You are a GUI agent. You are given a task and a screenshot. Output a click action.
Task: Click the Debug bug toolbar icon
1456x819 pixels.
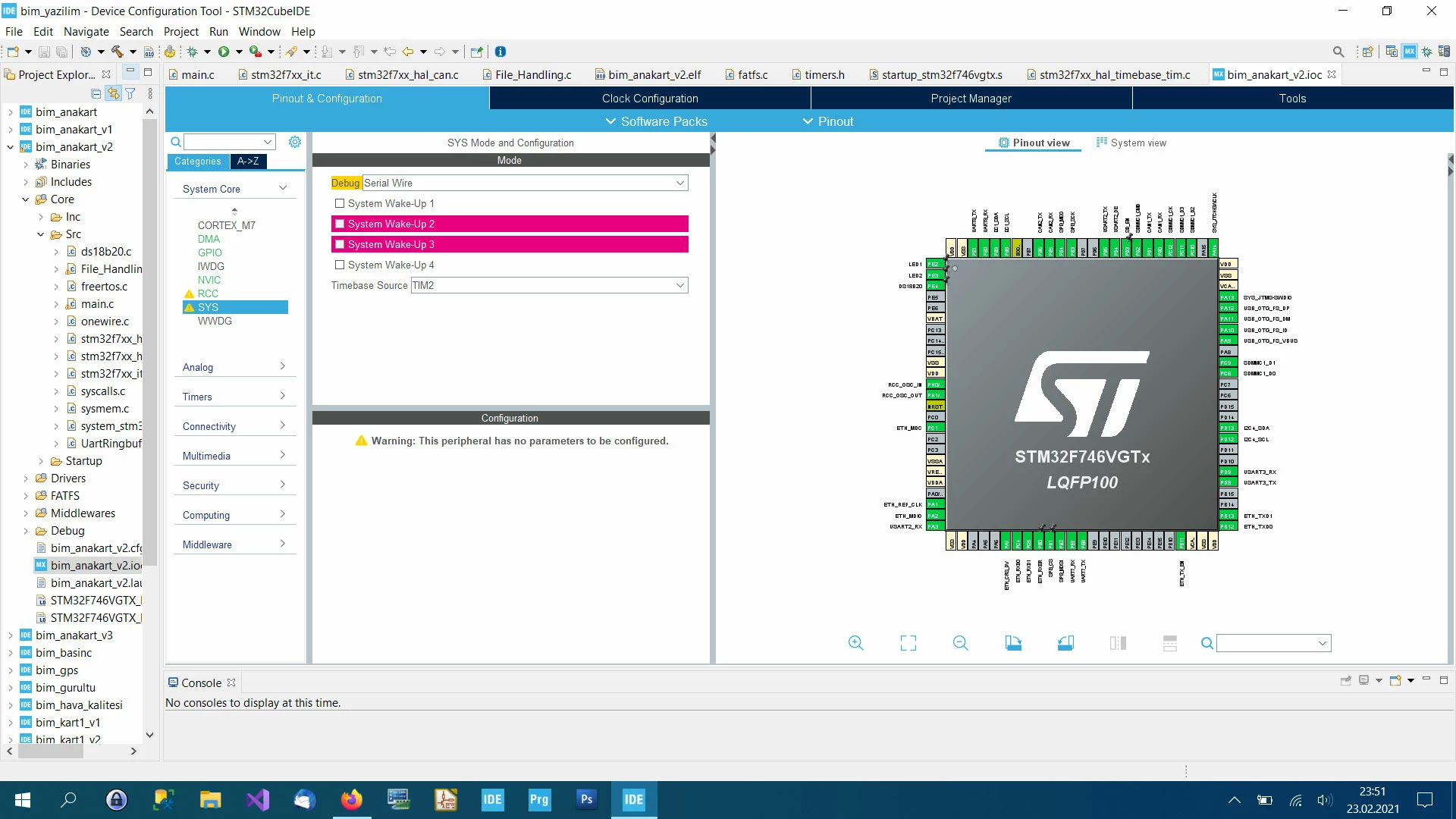click(x=193, y=52)
